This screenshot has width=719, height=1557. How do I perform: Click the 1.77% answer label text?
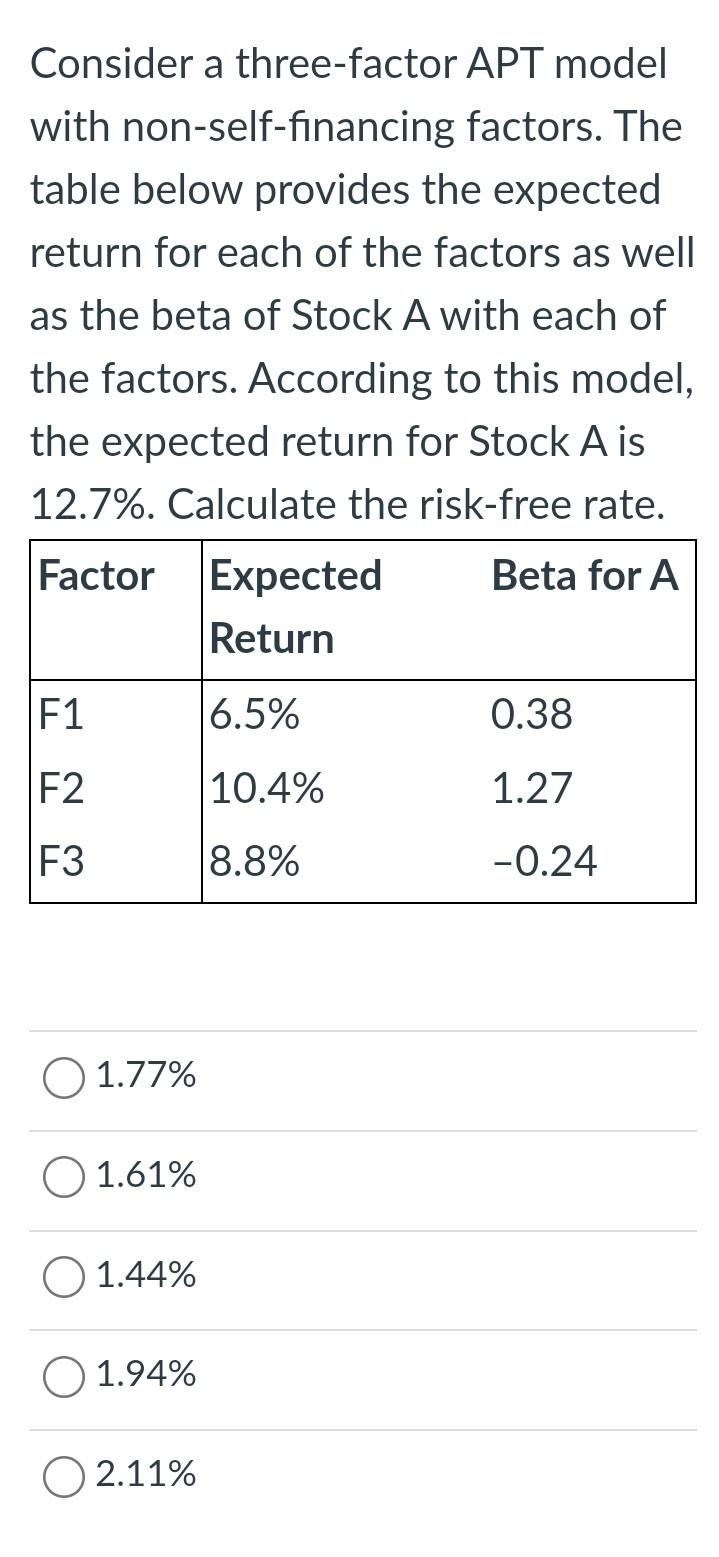point(144,1077)
